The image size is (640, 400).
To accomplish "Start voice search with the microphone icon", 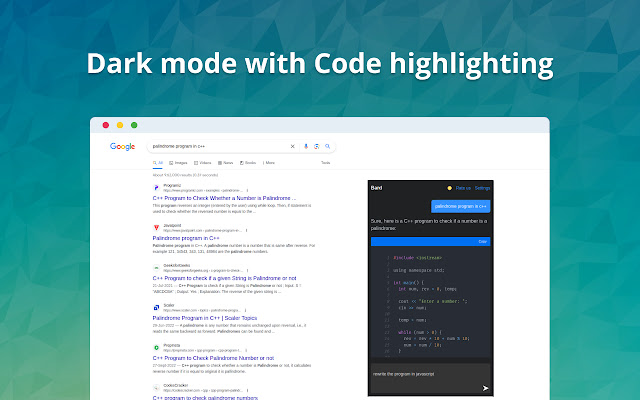I will [x=306, y=146].
